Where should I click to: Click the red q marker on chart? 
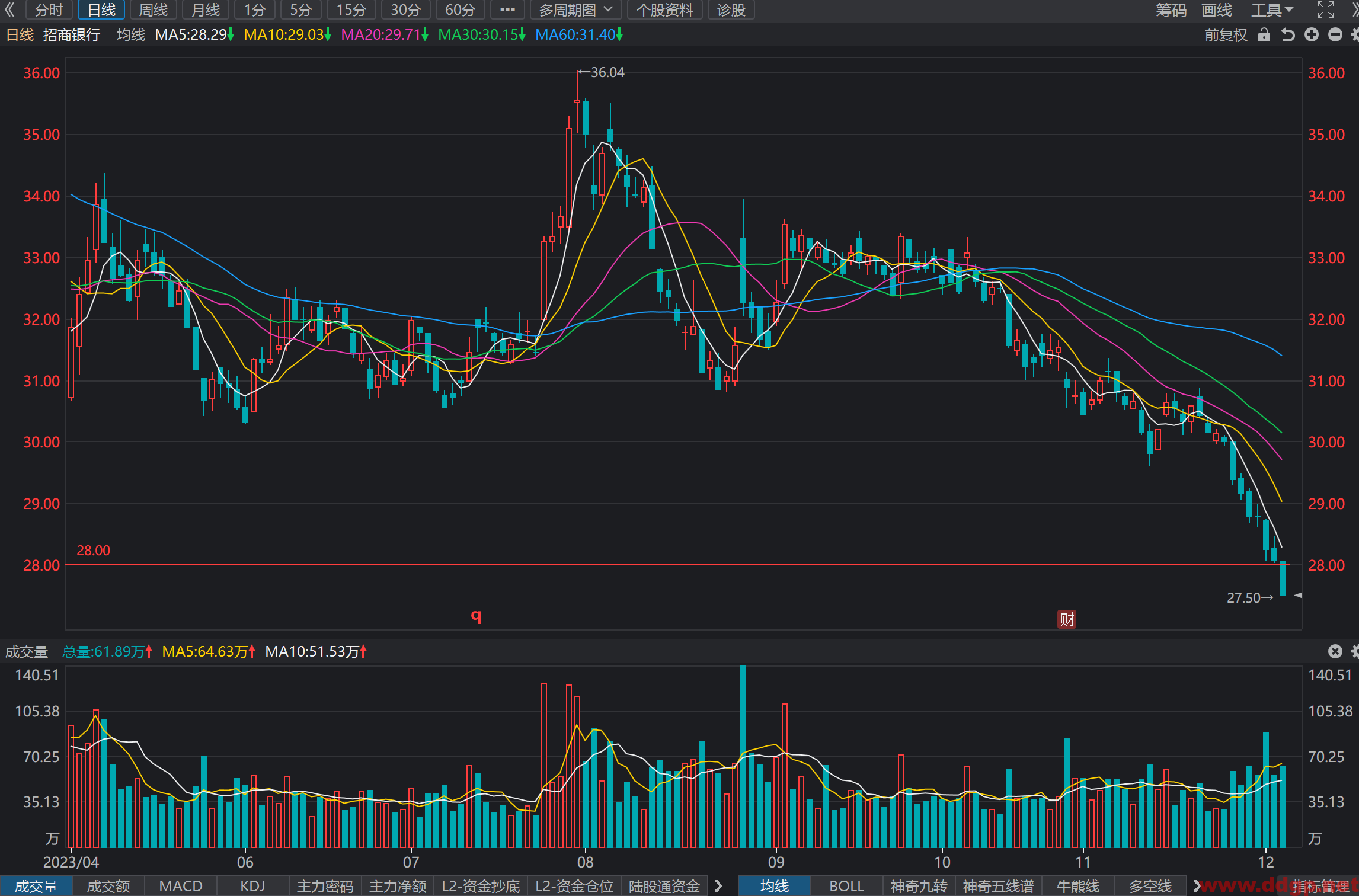click(x=476, y=616)
